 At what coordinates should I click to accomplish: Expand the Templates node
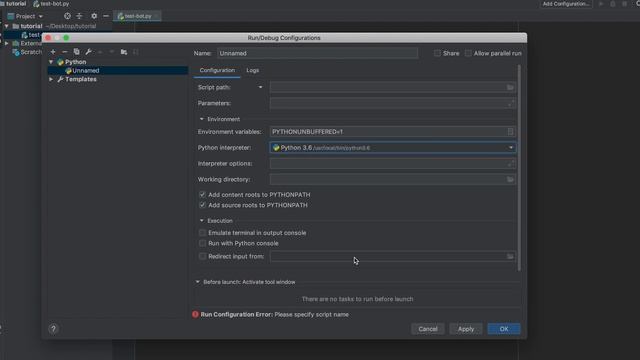point(51,79)
